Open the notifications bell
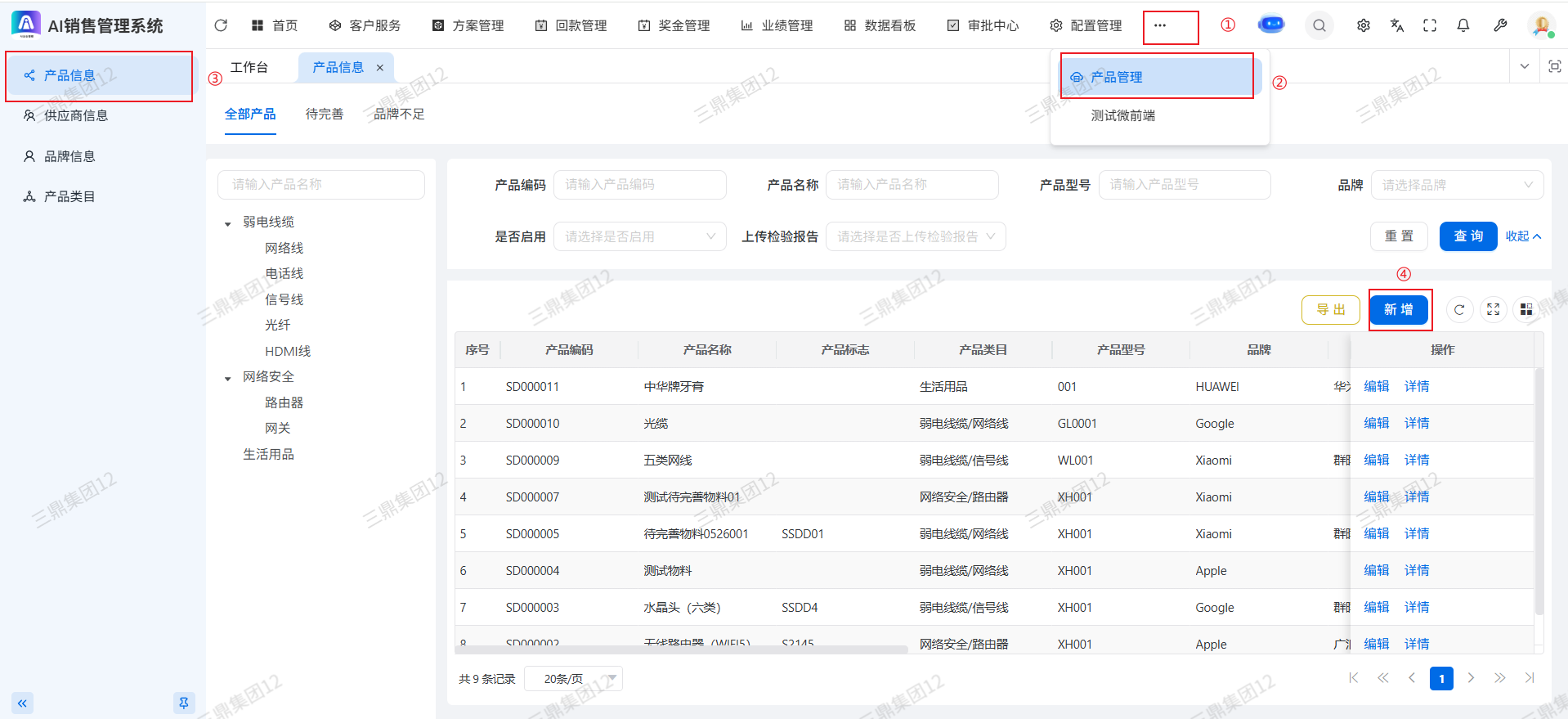This screenshot has height=719, width=1568. [x=1463, y=25]
